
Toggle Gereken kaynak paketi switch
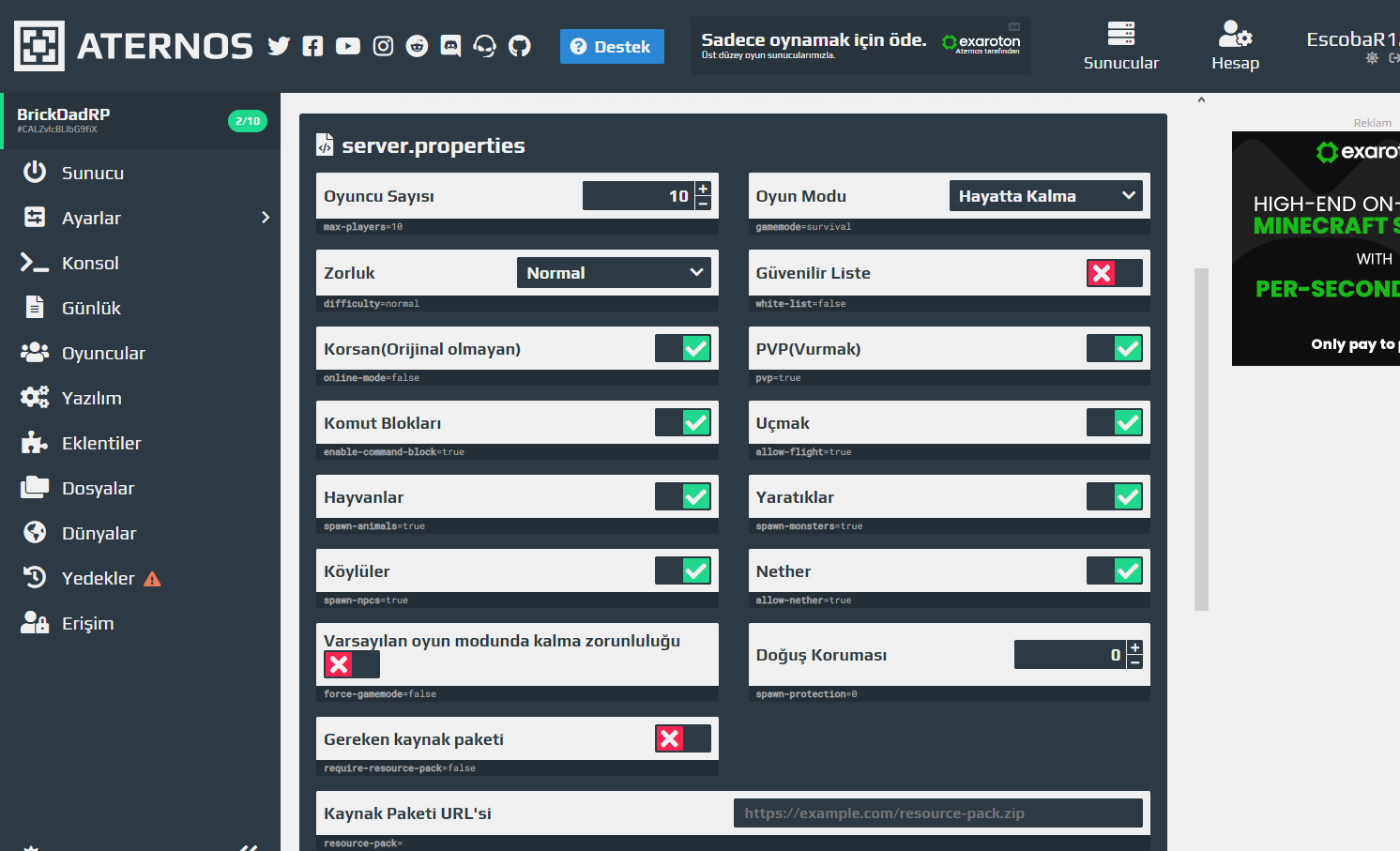coord(683,738)
